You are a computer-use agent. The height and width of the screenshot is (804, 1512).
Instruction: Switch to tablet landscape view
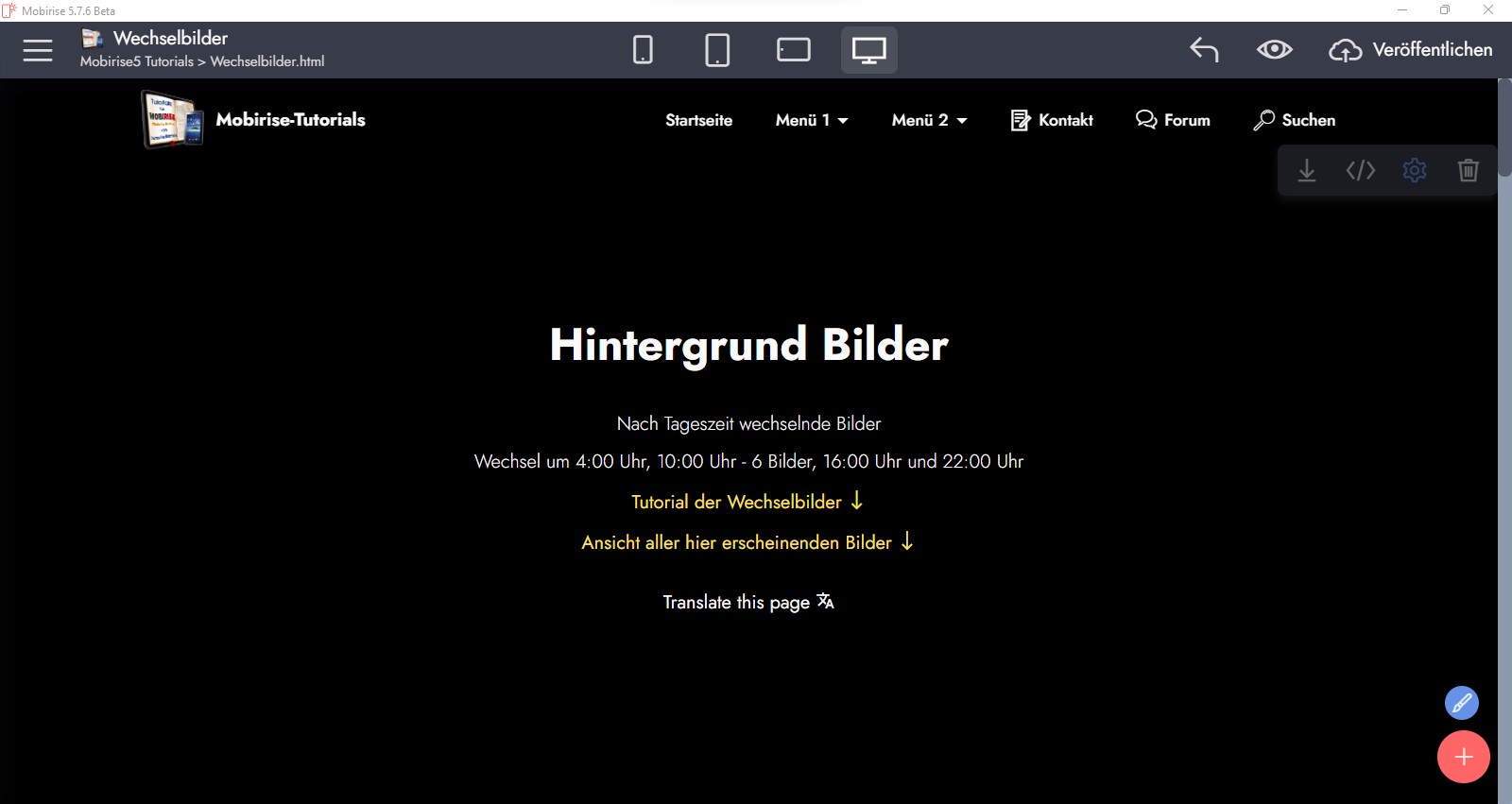(x=793, y=50)
